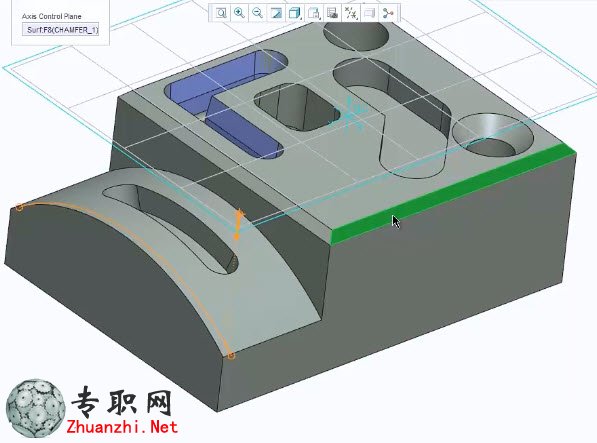
Task: Expand the Saved Orientations dropdown
Action: pyautogui.click(x=314, y=13)
